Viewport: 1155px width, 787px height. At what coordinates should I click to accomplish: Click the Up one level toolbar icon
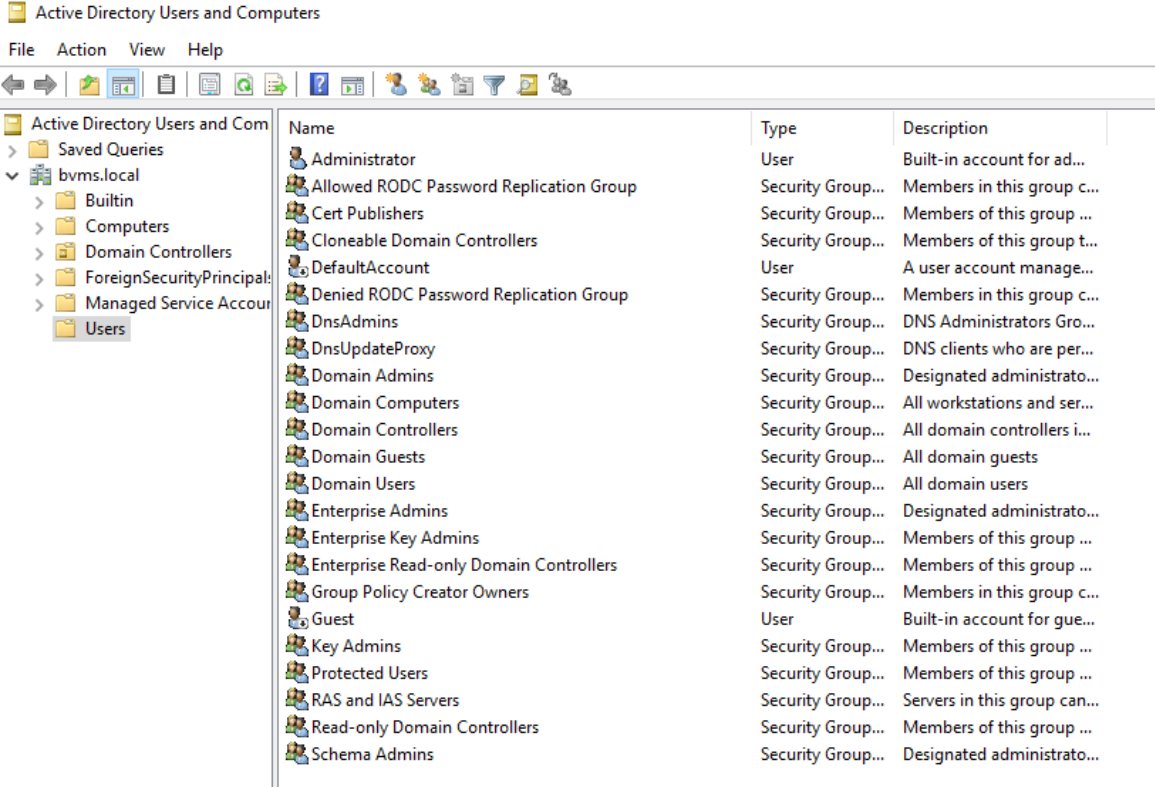point(90,85)
